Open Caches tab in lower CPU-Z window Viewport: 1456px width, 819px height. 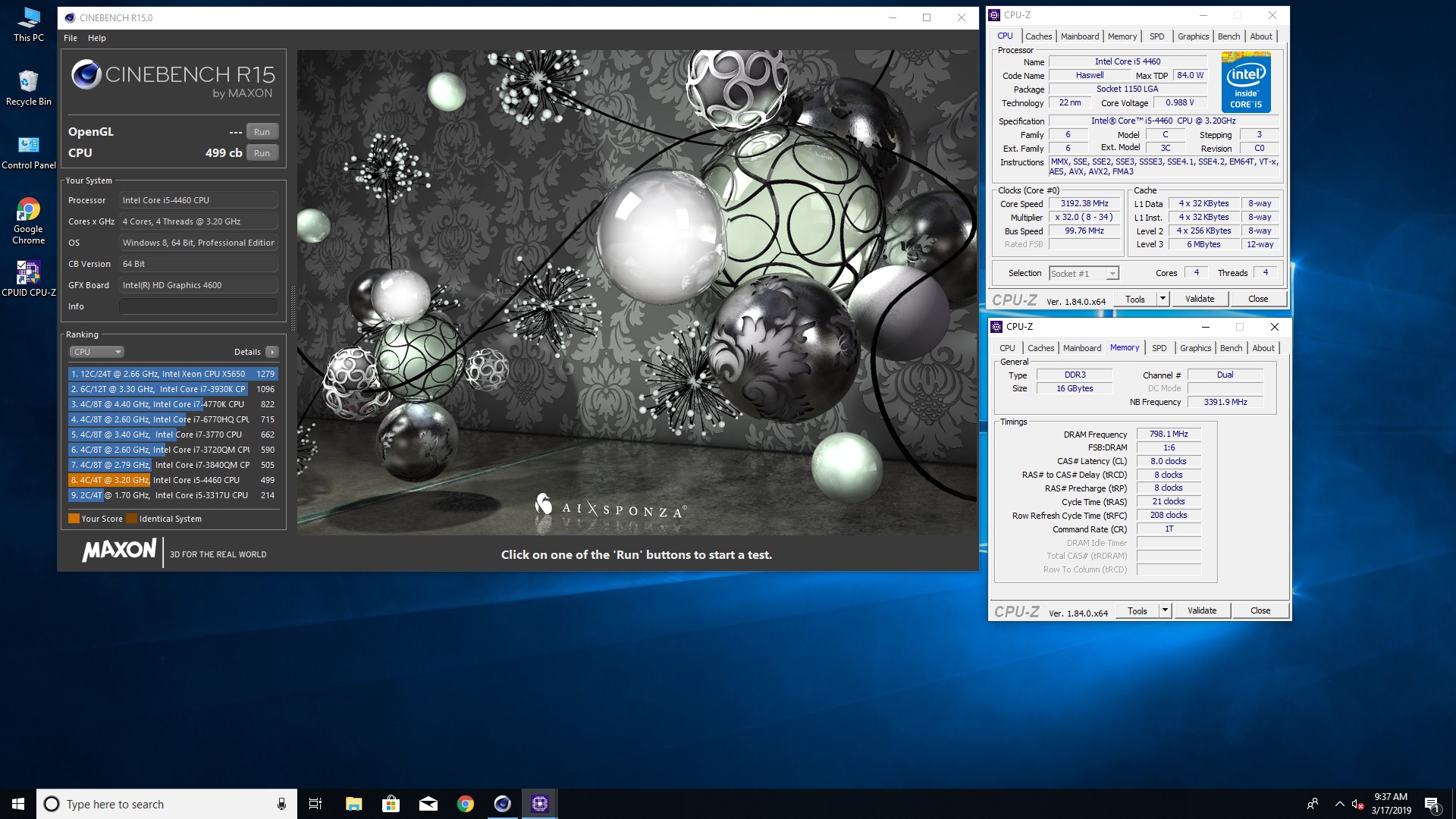coord(1040,348)
